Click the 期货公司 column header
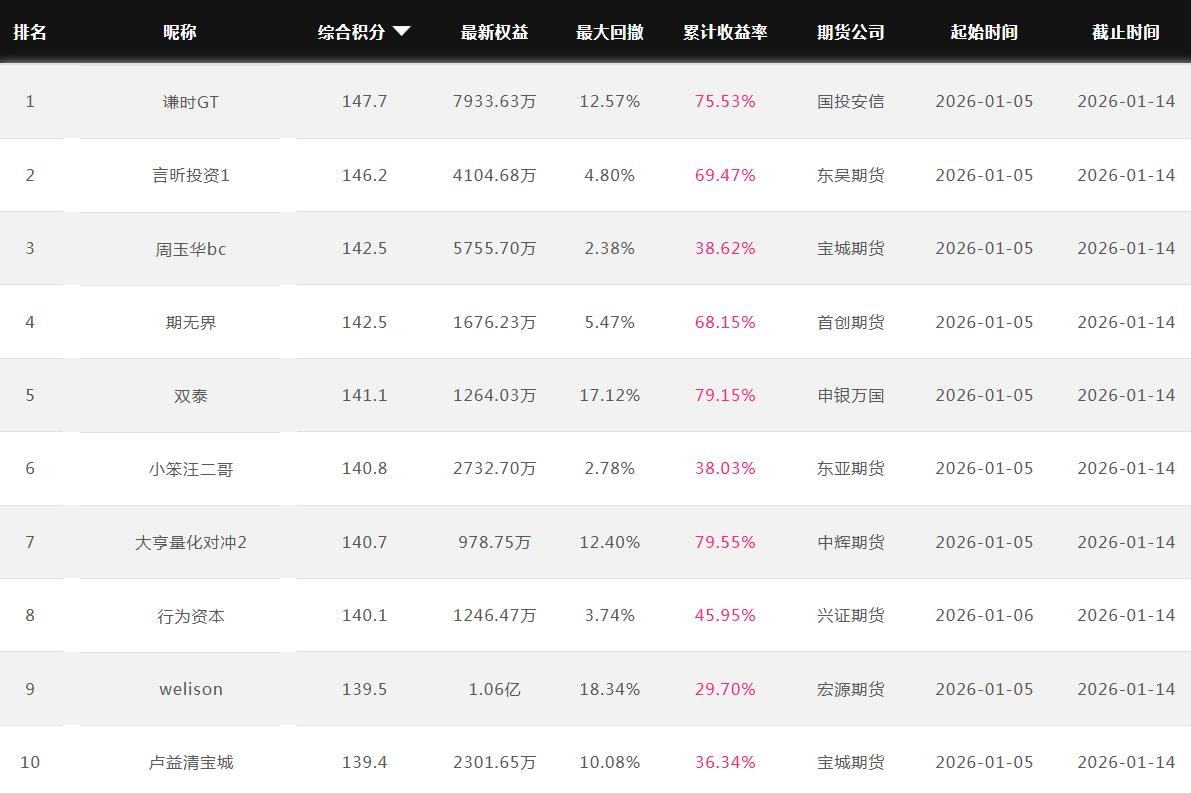Viewport: 1191px width, 793px height. (850, 32)
